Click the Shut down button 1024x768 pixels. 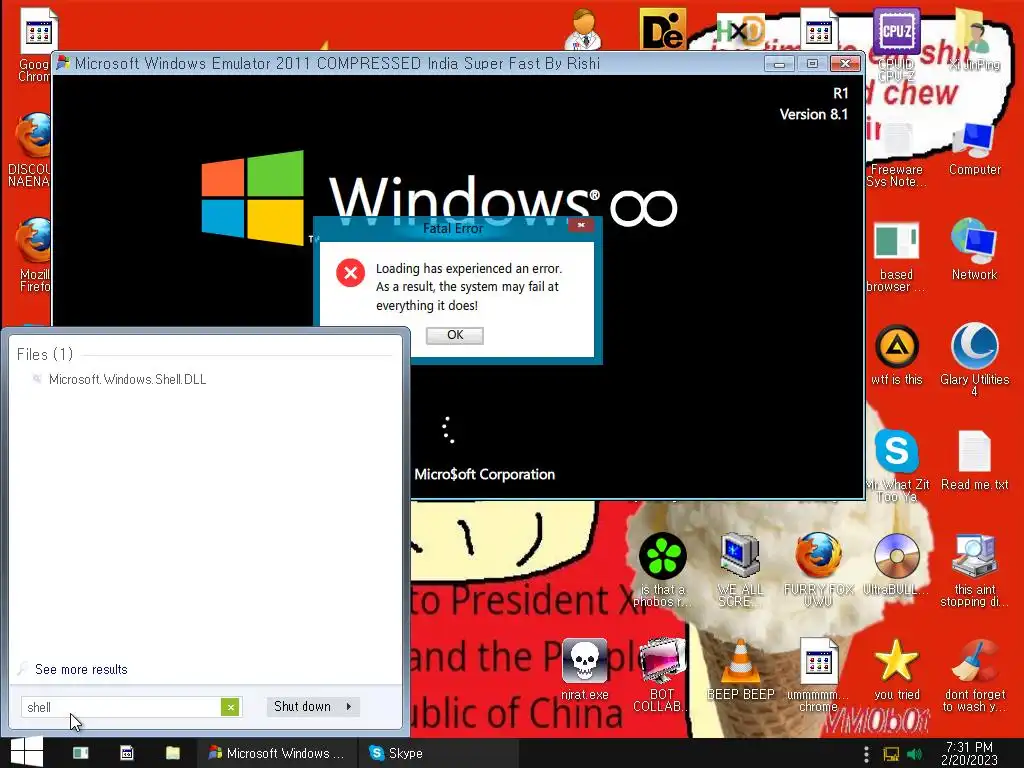click(x=302, y=707)
